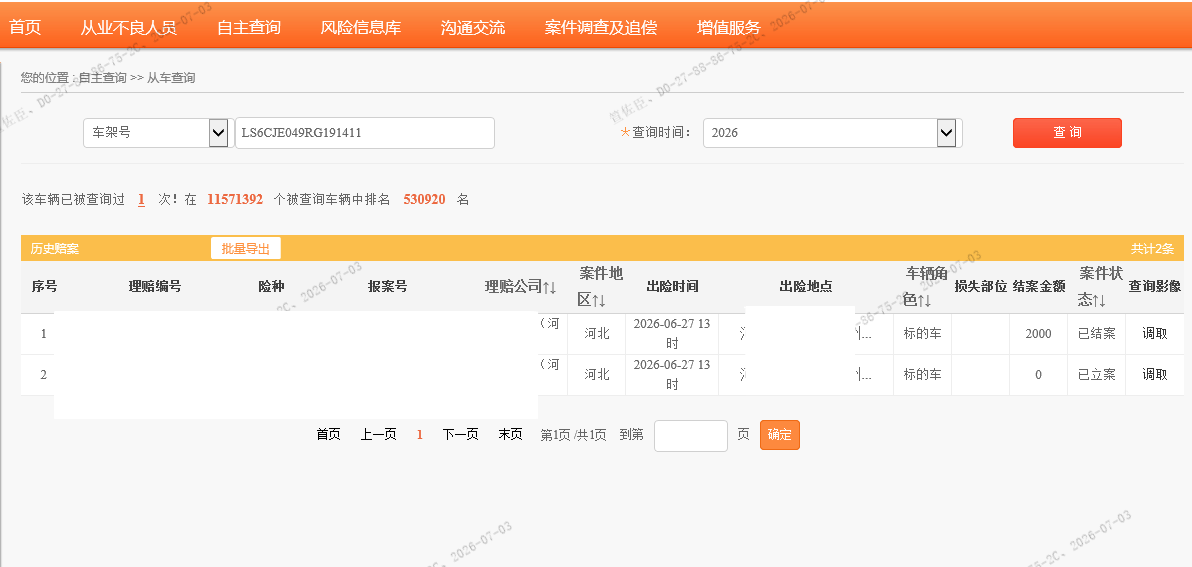Sort by 案件状态 column arrows
1192x567 pixels.
click(x=1099, y=300)
